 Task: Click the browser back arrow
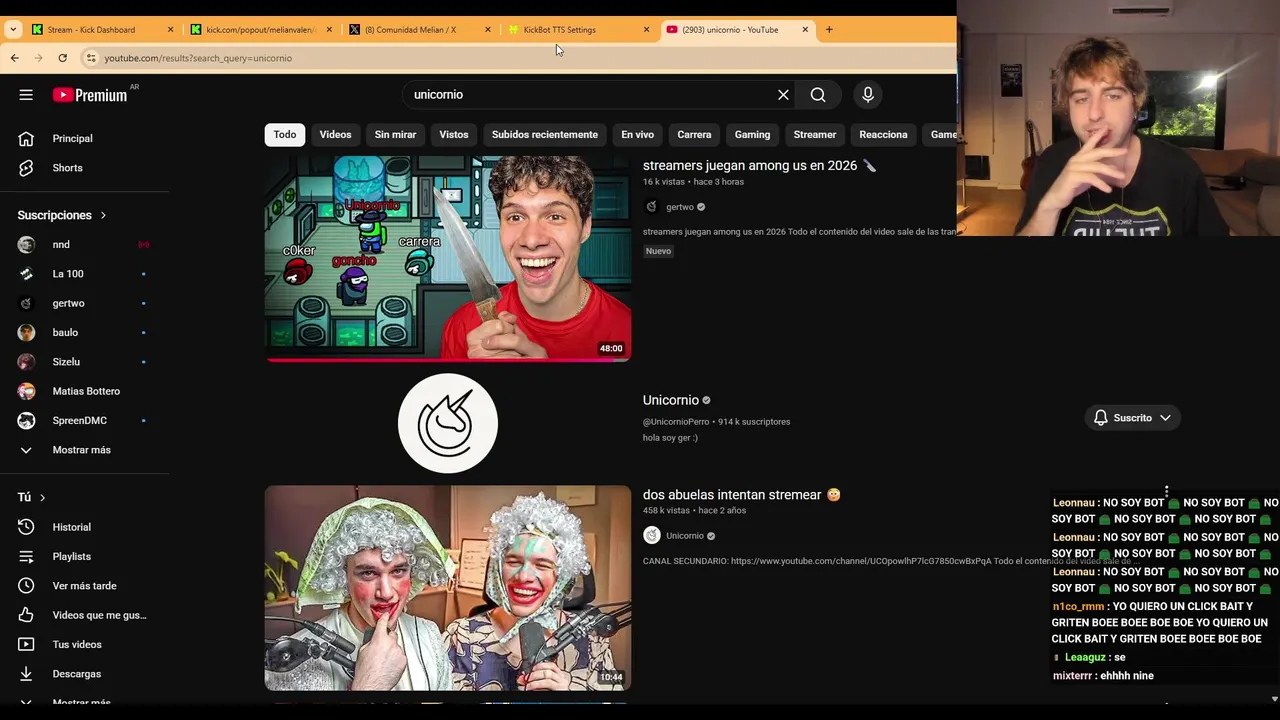(x=14, y=58)
